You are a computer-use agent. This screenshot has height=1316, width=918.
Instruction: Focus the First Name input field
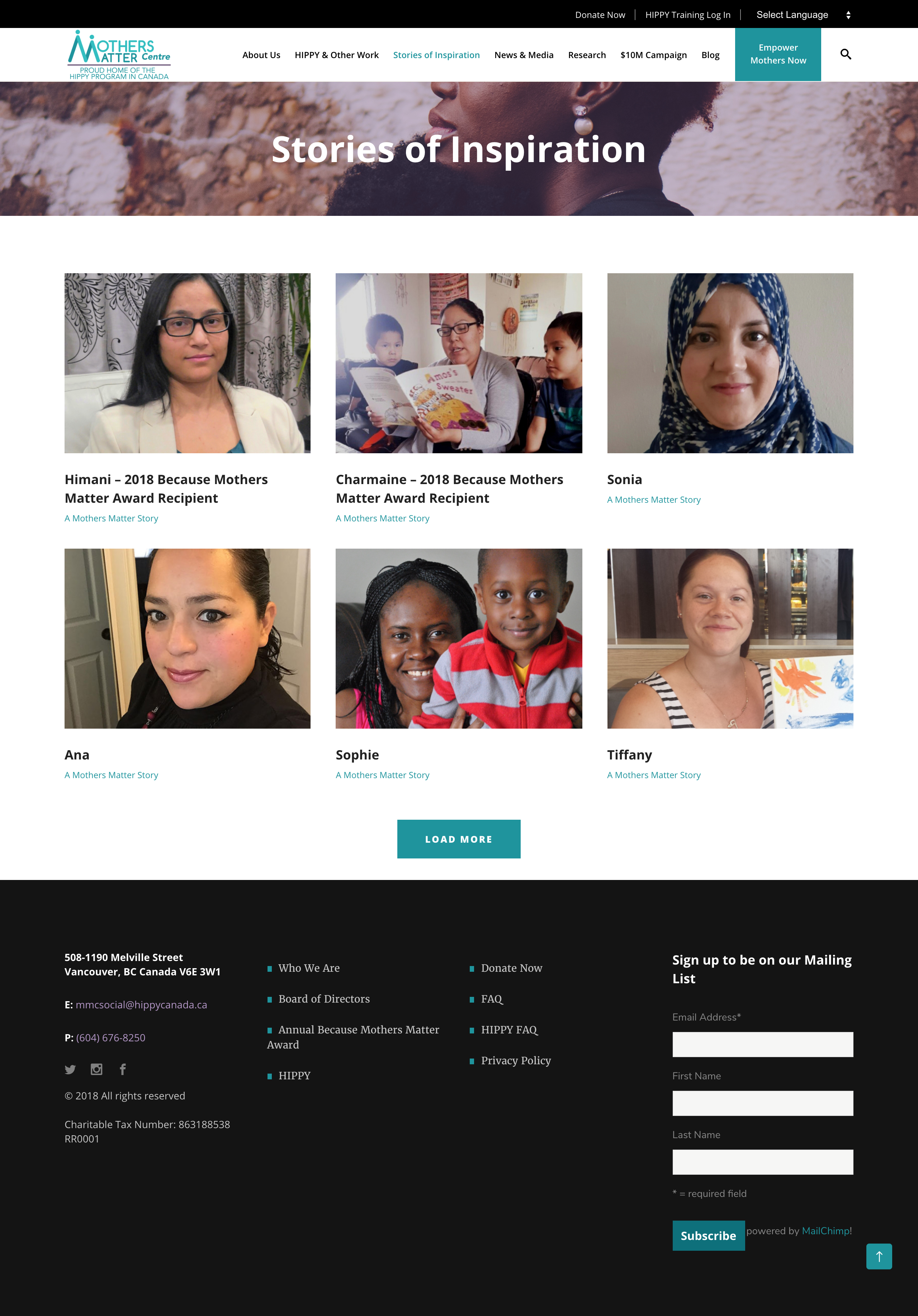(763, 1103)
